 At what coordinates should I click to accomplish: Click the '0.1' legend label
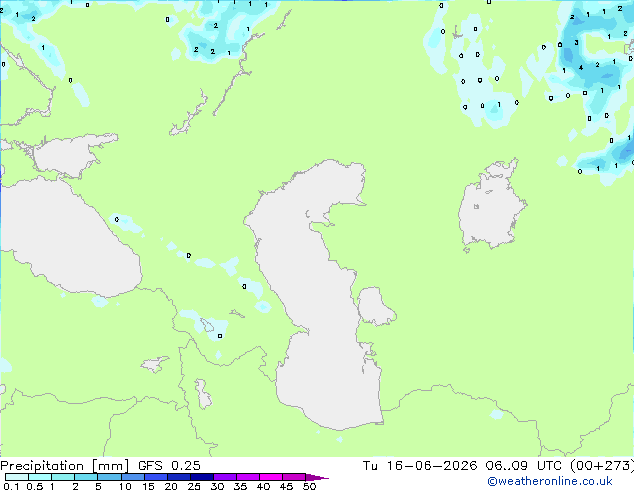point(11,486)
